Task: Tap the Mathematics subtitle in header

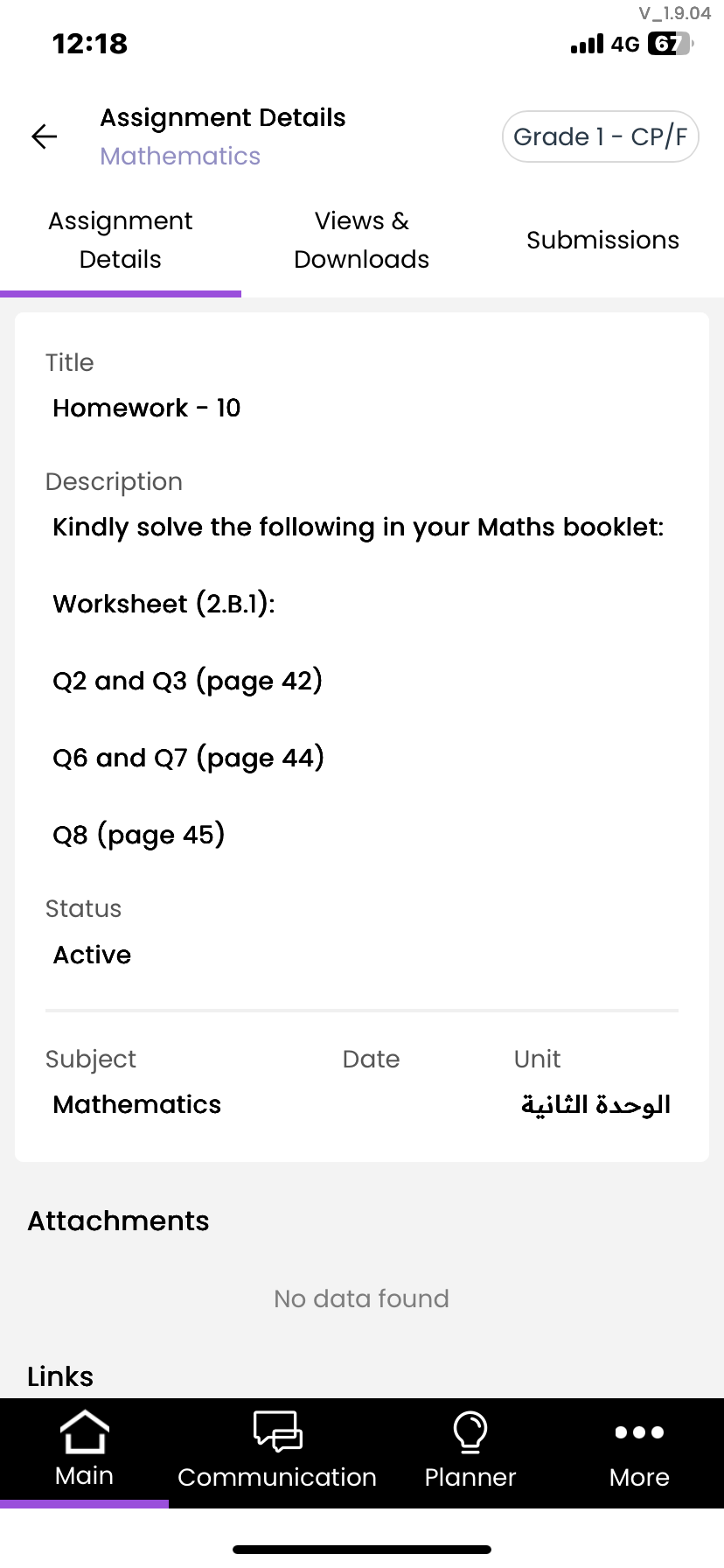Action: pyautogui.click(x=180, y=156)
